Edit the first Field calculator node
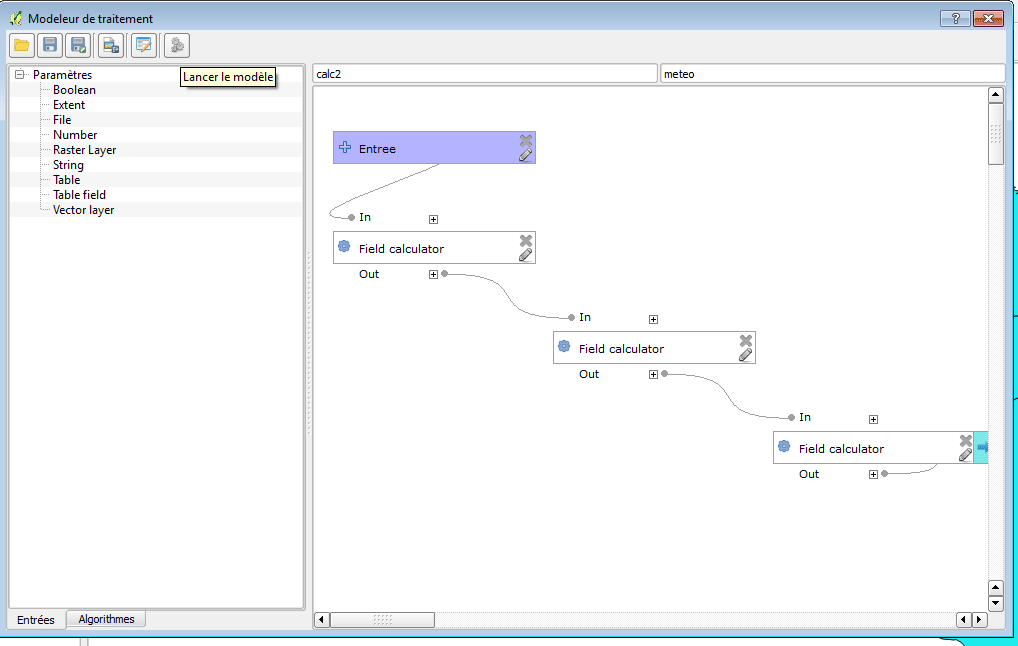Screen dimensions: 1018x646 (x=526, y=255)
